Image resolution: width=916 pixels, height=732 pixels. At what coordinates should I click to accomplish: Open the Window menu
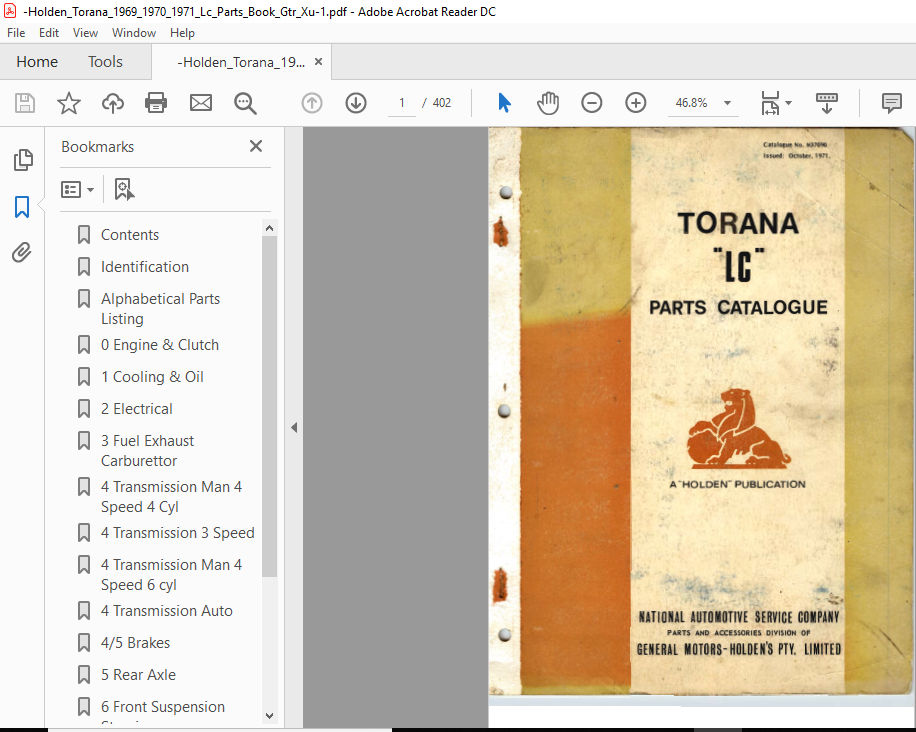(x=134, y=33)
